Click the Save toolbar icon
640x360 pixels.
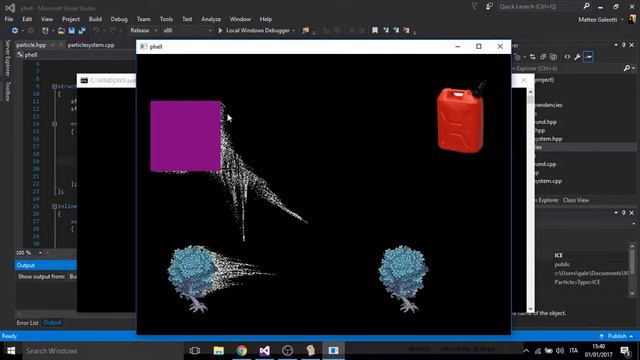point(72,31)
